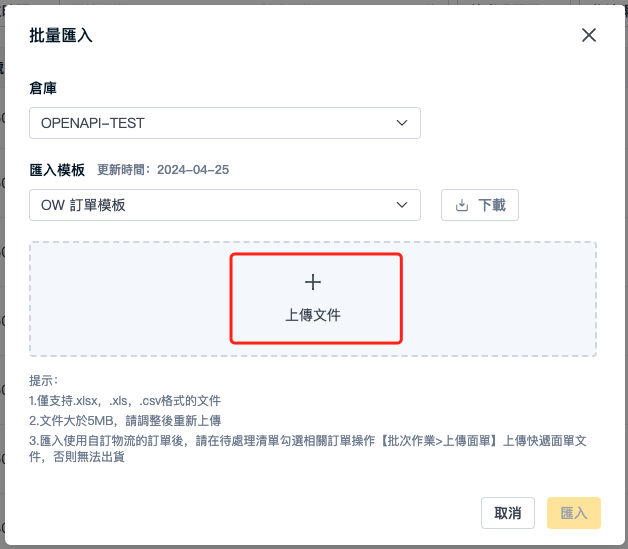Screen dimensions: 628x549
Task: Click the red-outlined upload box
Action: (316, 298)
